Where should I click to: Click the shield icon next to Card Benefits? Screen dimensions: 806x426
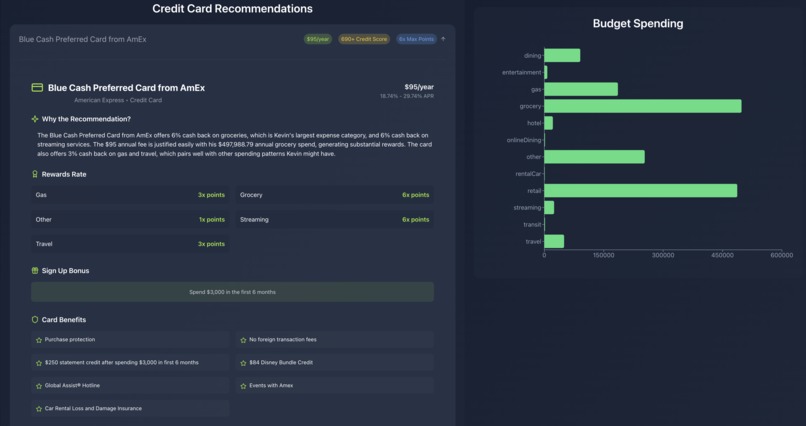coord(35,320)
